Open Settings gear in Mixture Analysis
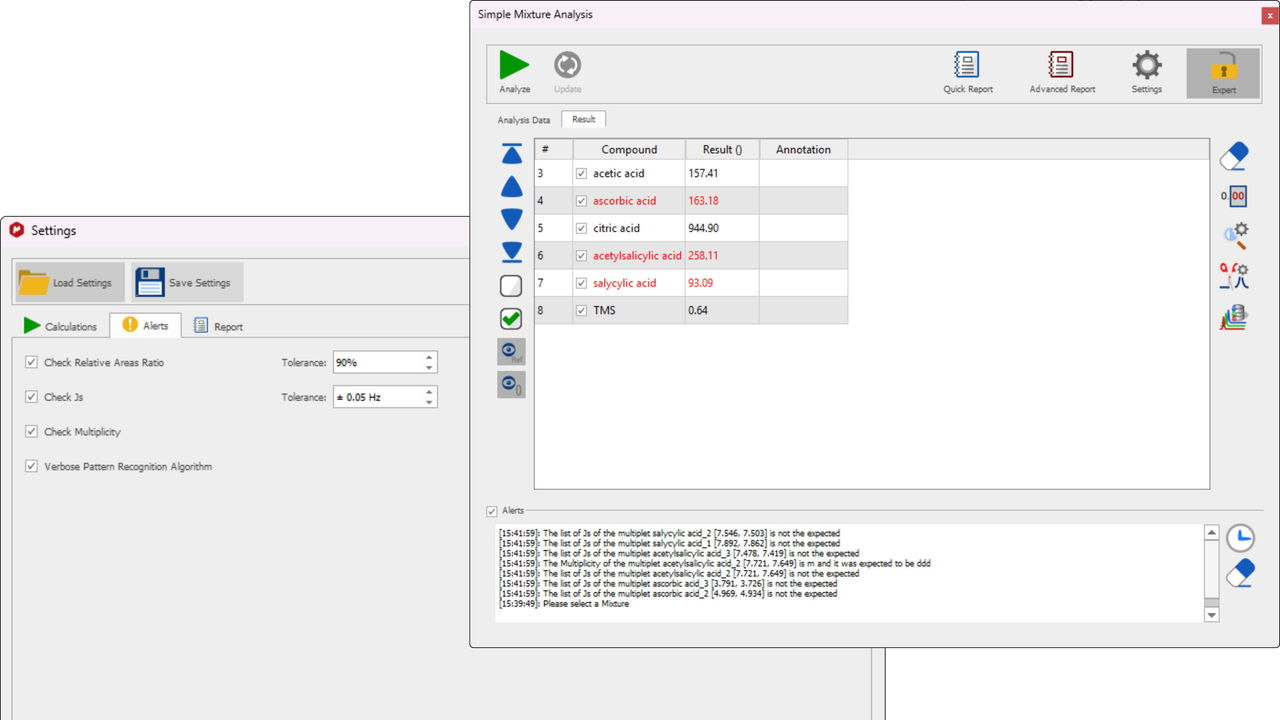Screen dimensions: 1280x720 tap(1147, 72)
